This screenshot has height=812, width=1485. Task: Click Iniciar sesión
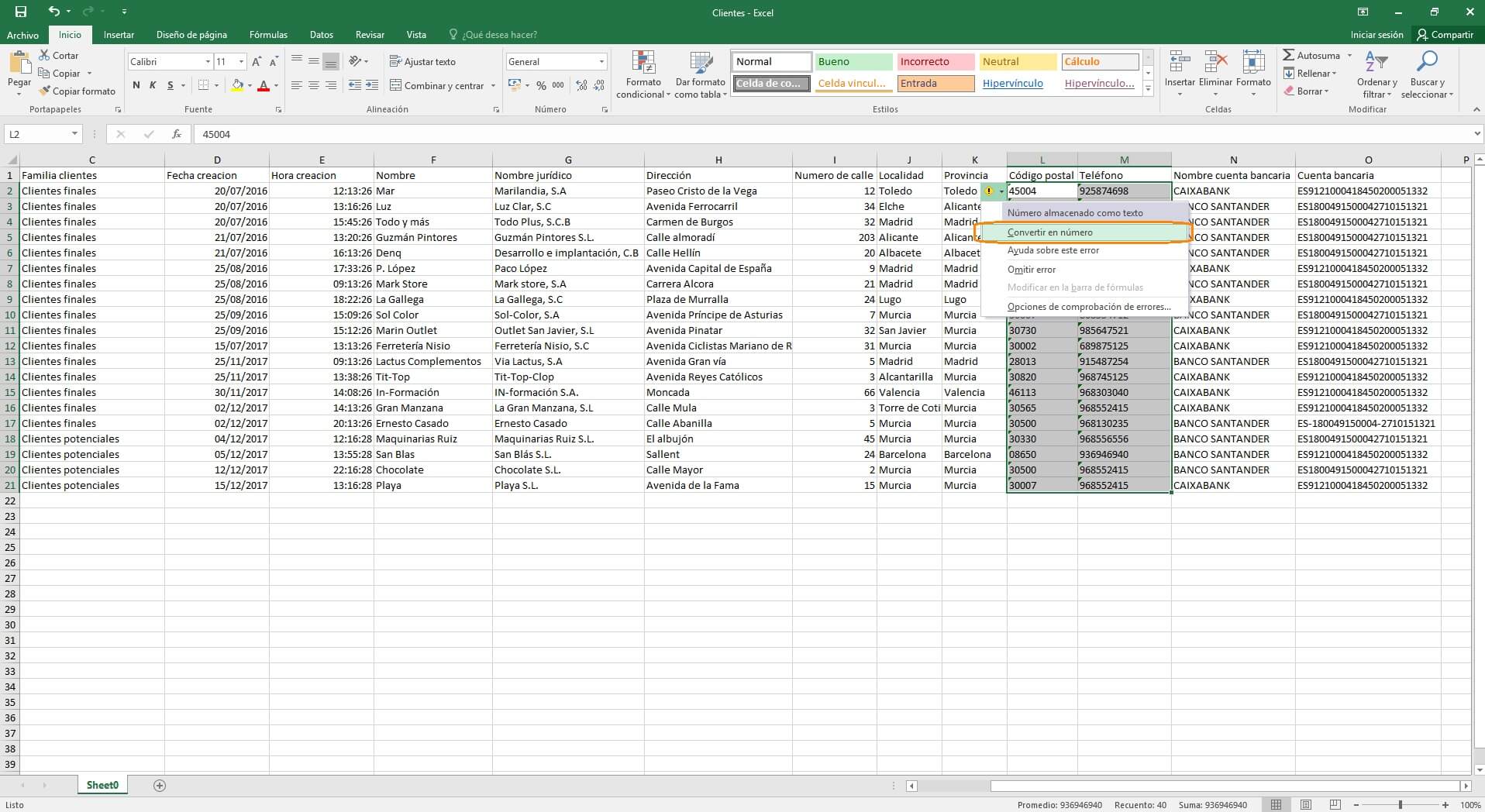1376,34
